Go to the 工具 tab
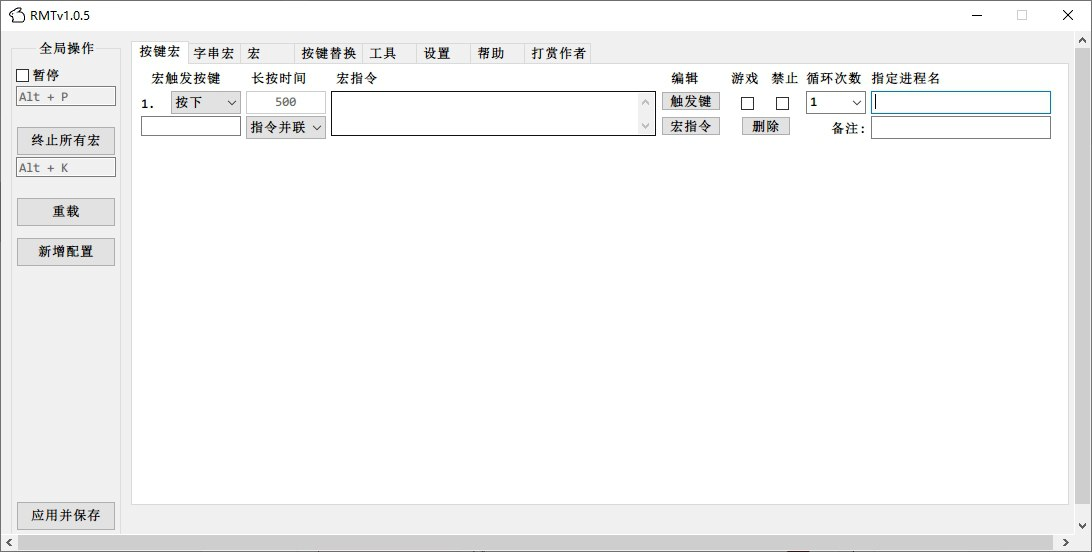This screenshot has height=552, width=1092. (389, 54)
